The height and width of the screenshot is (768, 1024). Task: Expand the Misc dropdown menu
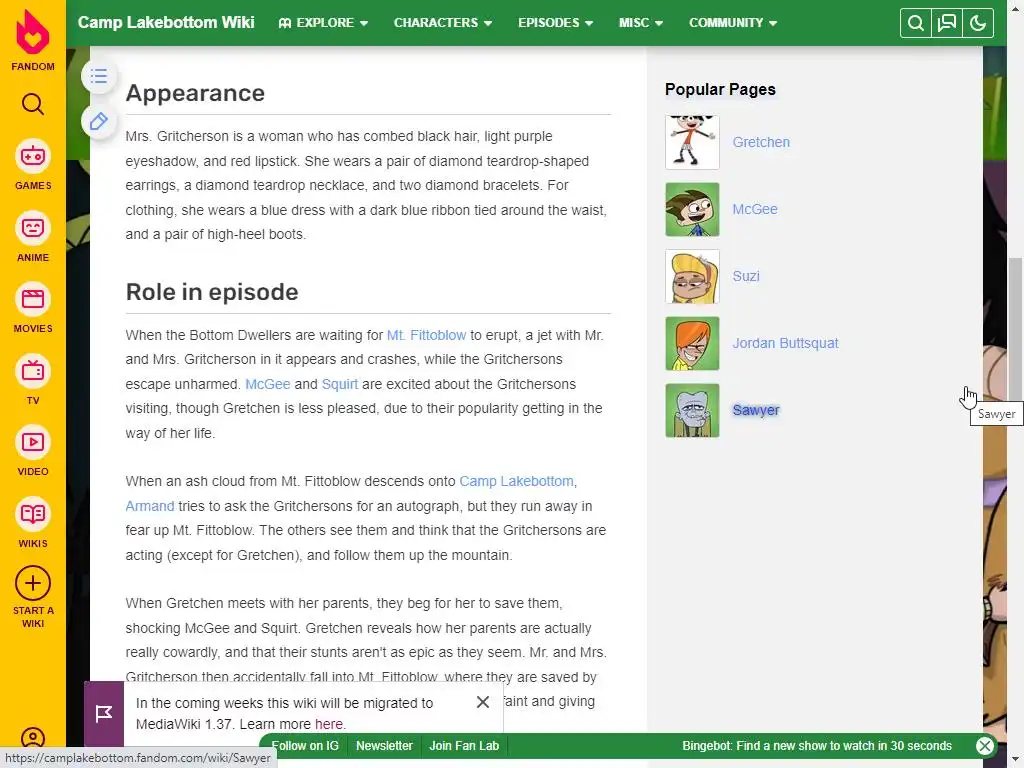tap(641, 23)
